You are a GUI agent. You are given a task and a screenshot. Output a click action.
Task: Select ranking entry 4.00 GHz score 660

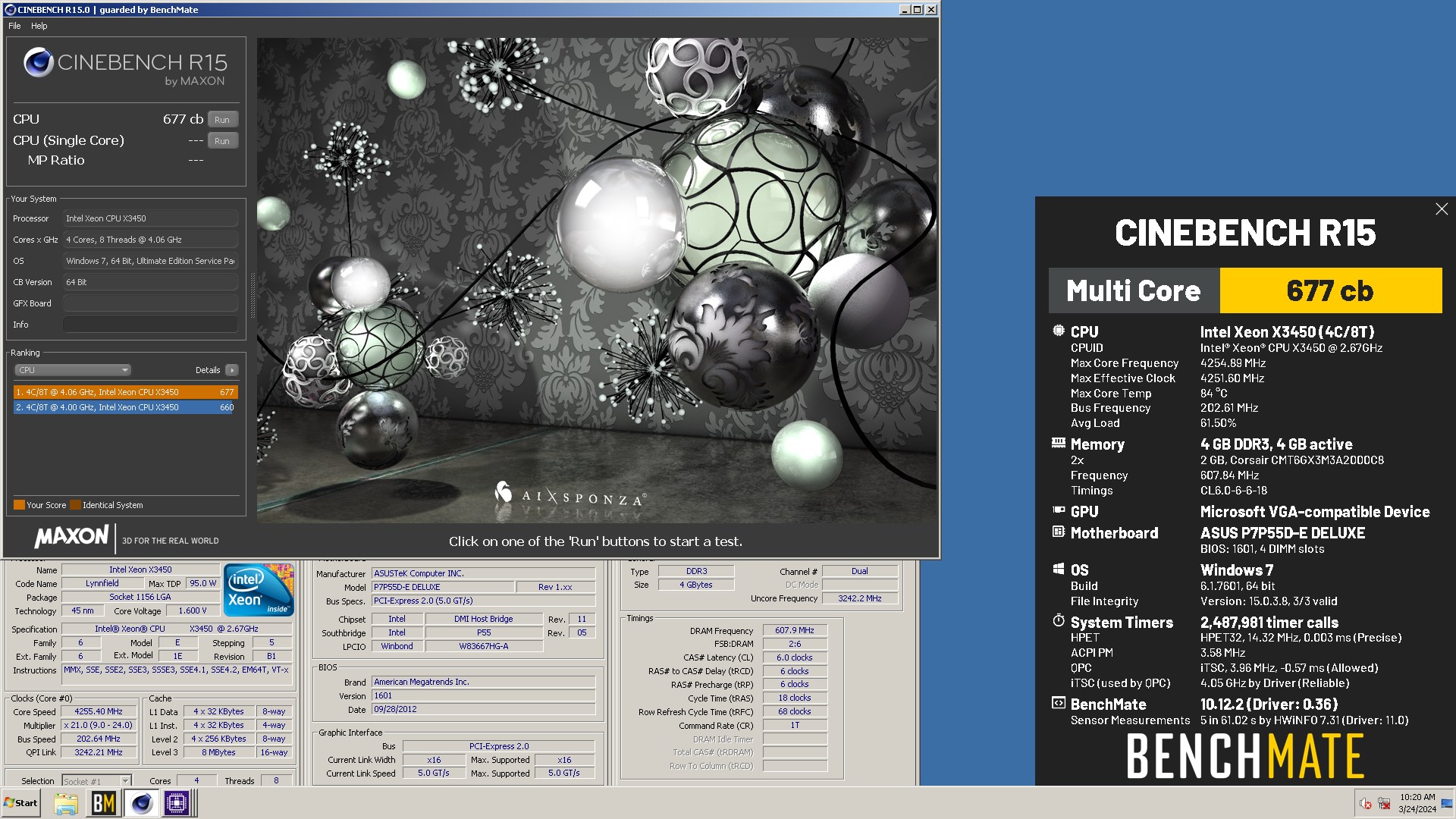tap(125, 407)
